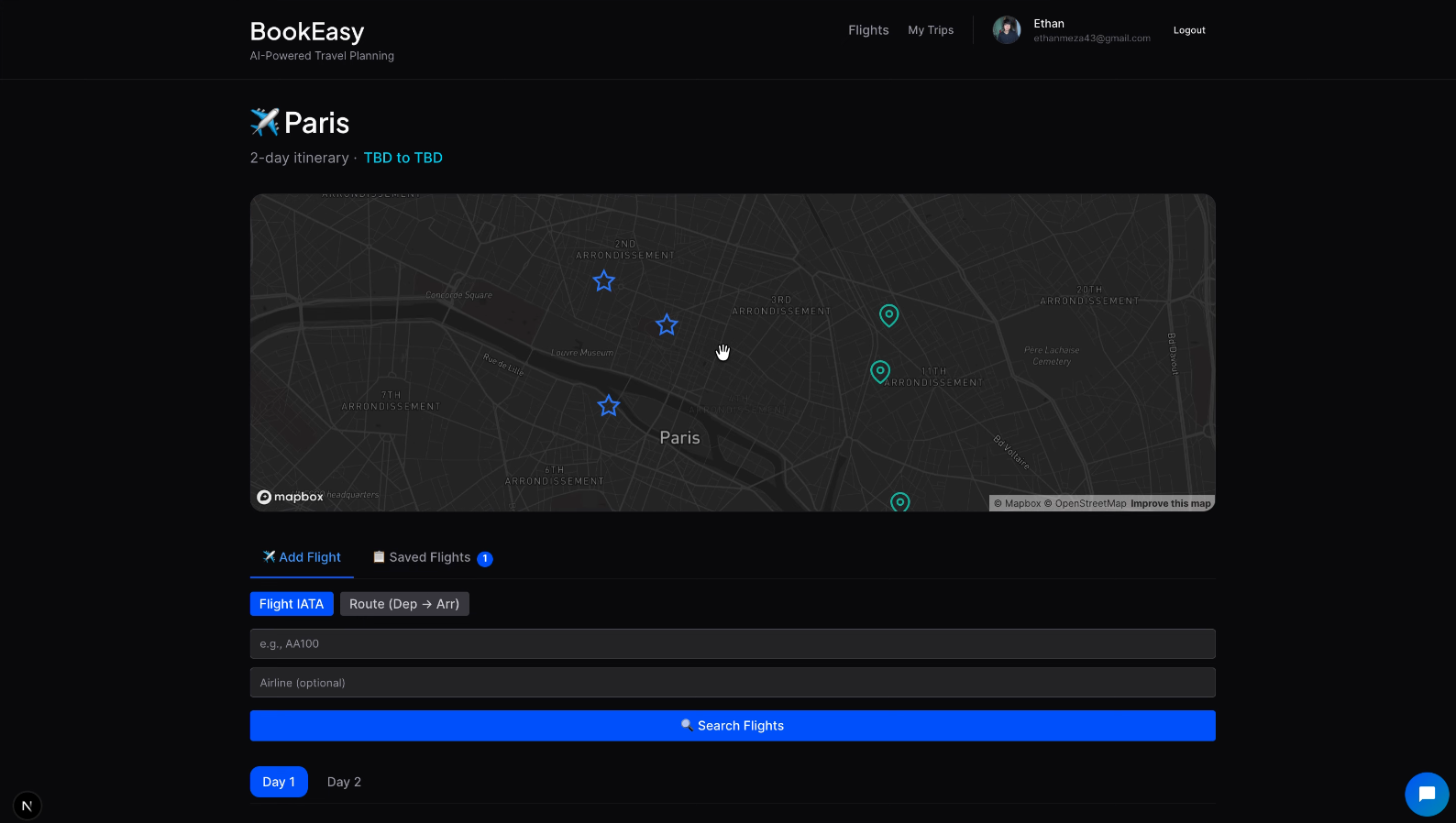Click the Improve this map link
The height and width of the screenshot is (823, 1456).
(x=1171, y=503)
